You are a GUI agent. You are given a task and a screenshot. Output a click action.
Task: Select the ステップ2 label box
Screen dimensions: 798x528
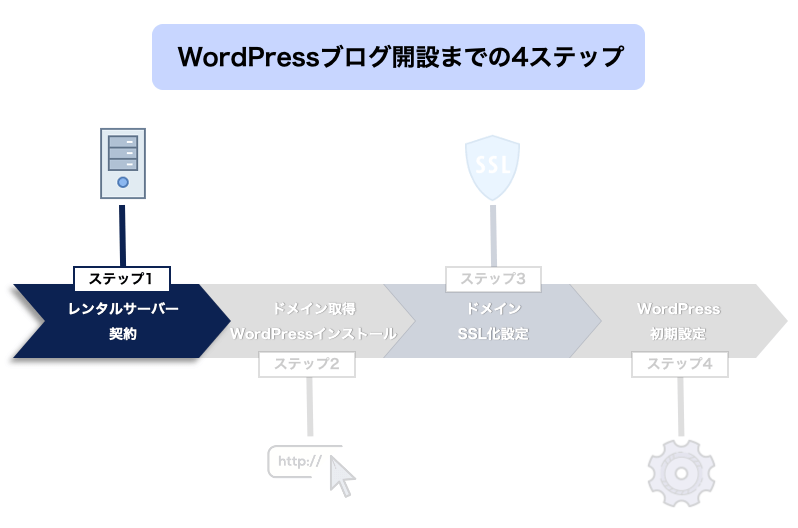coord(307,364)
